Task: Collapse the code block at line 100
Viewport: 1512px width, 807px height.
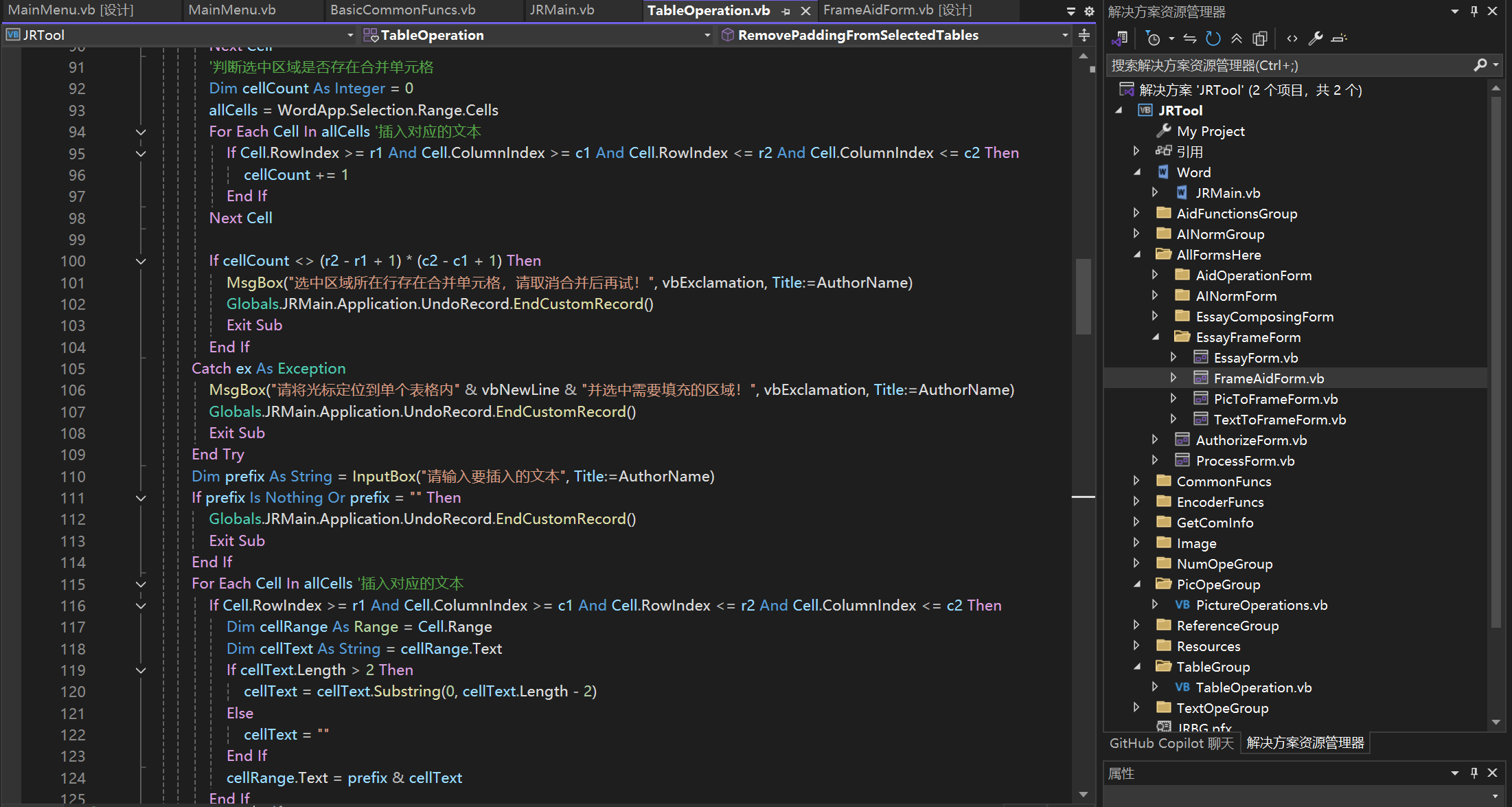Action: [141, 261]
